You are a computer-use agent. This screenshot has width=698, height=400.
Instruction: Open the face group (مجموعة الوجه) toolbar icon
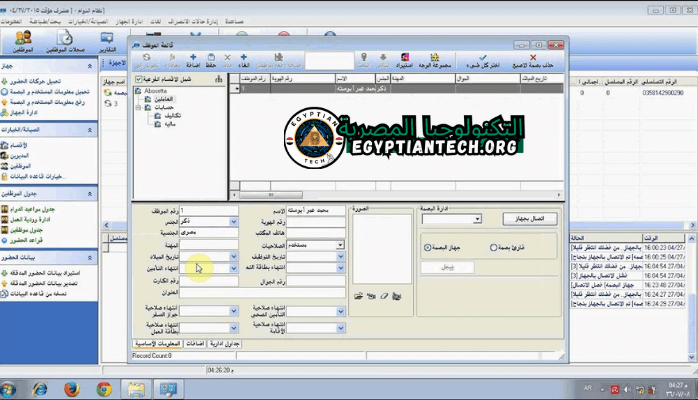click(x=434, y=57)
